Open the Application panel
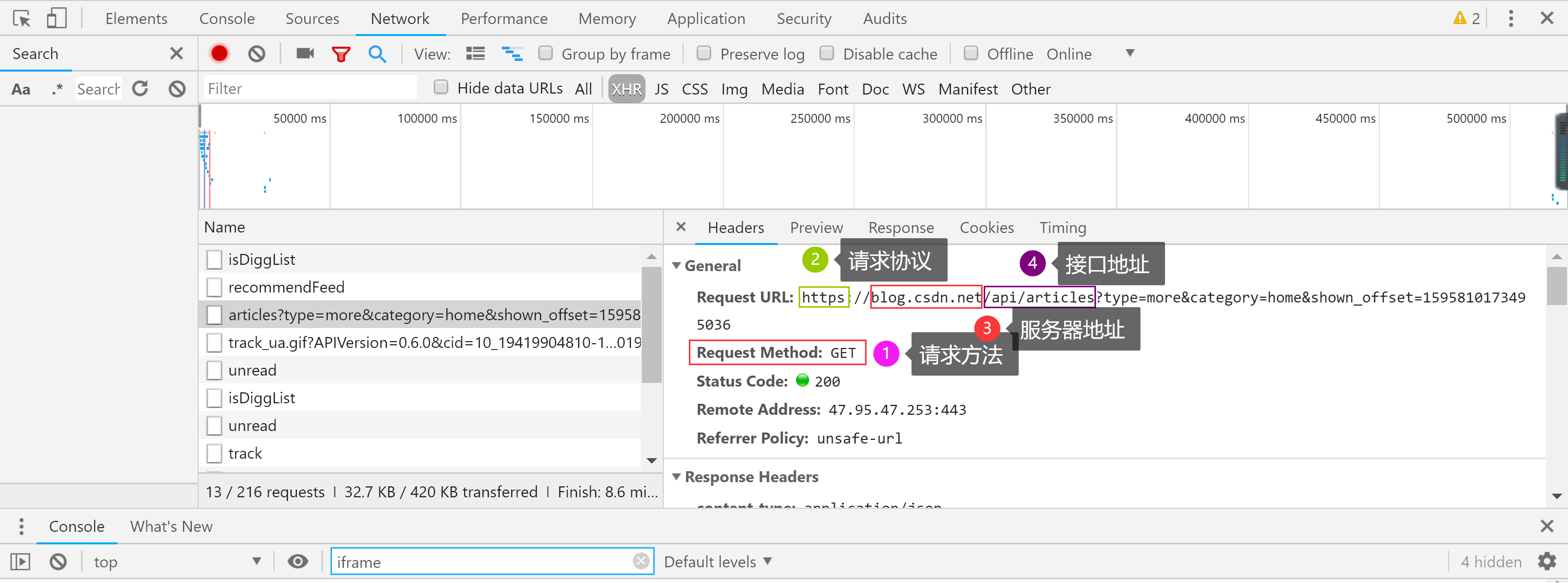Viewport: 1568px width, 583px height. (x=706, y=18)
